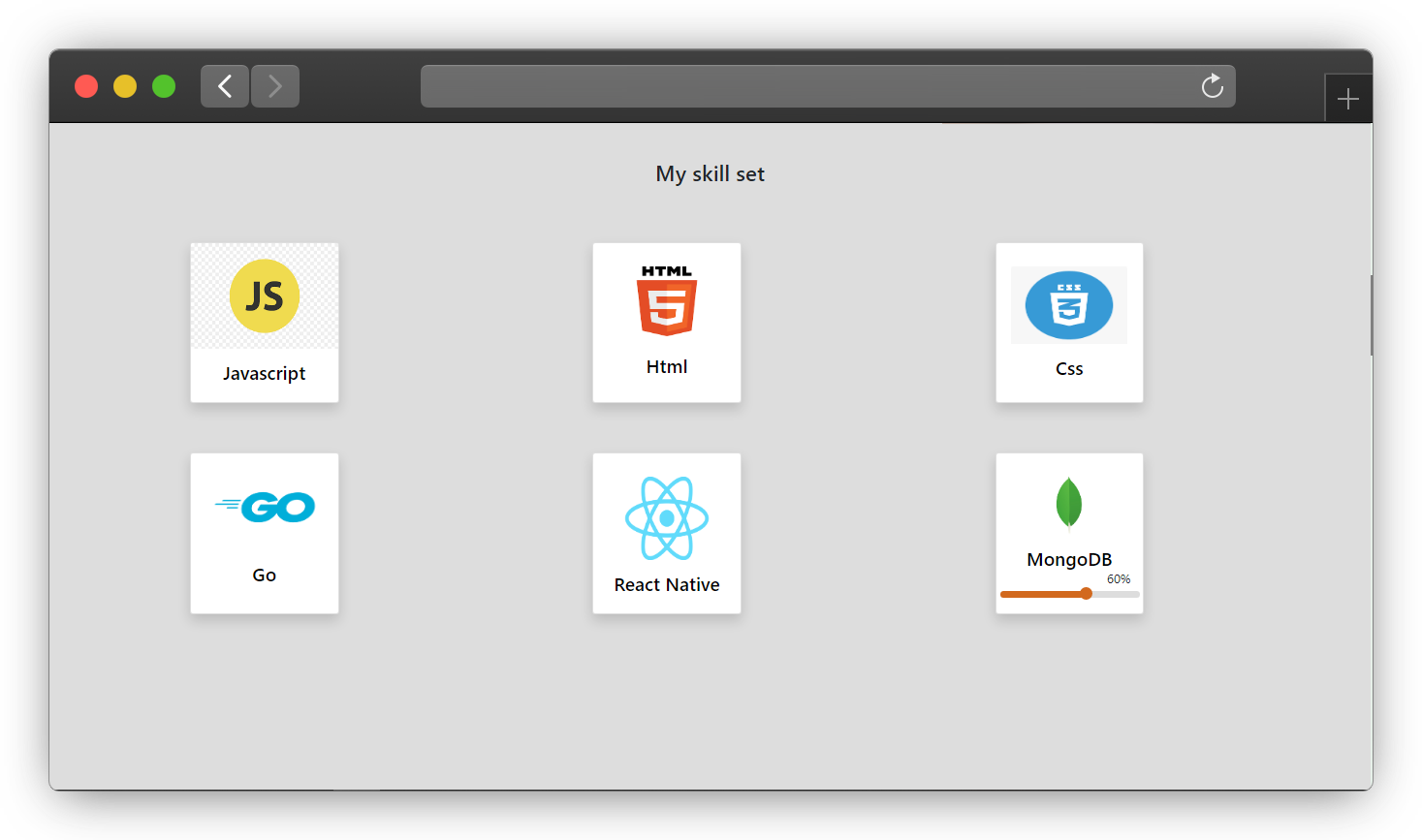Screen dimensions: 1422x840
Task: Click the "Javascript" card label
Action: coord(265,374)
